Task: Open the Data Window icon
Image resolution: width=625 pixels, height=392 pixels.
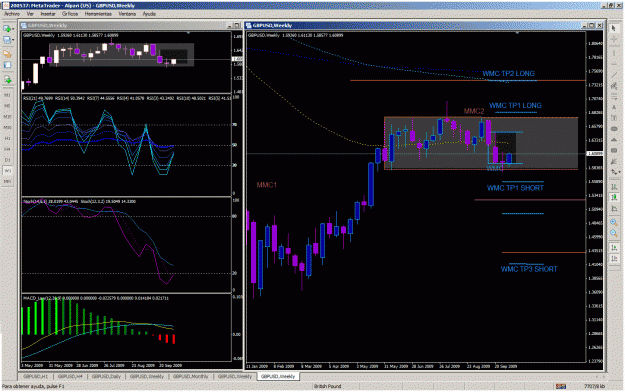Action: (7, 65)
